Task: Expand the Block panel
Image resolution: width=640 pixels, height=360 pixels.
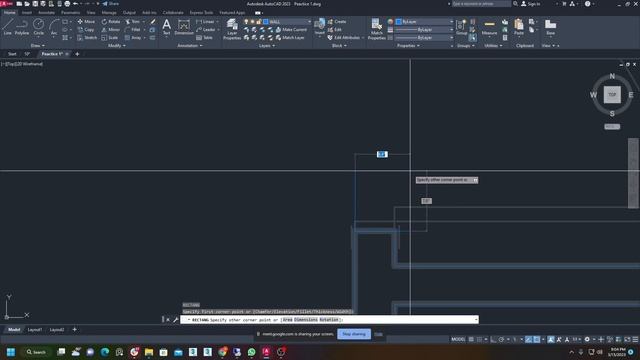Action: (x=339, y=46)
